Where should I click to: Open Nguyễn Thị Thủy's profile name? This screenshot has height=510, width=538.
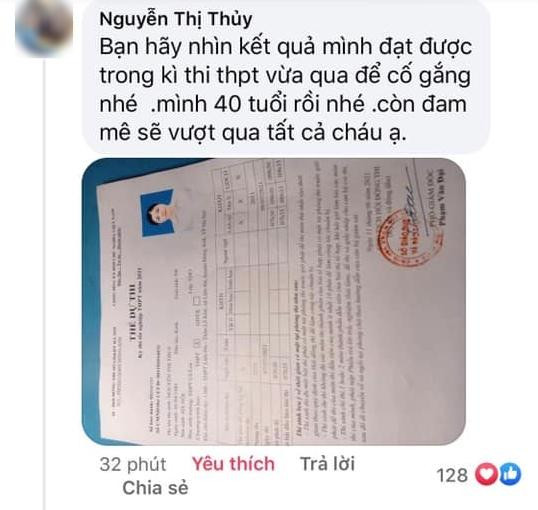click(x=176, y=19)
